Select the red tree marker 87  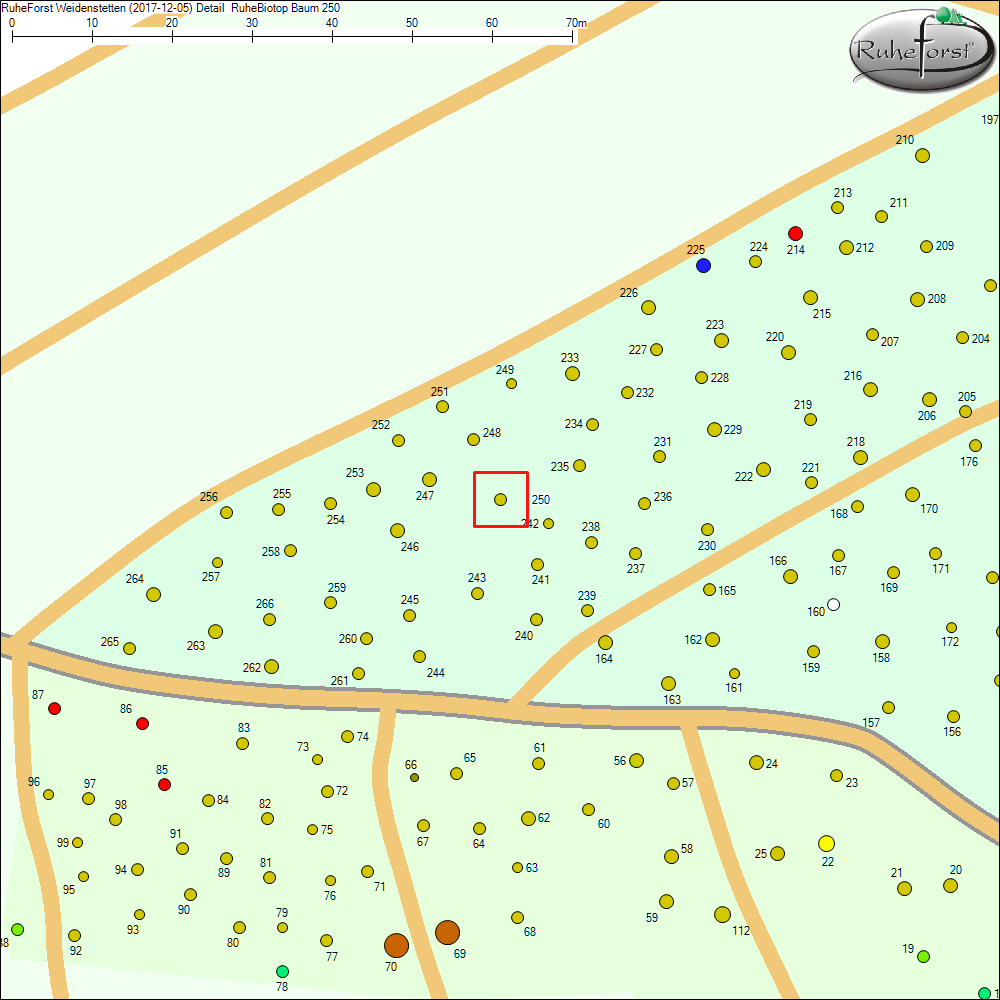click(x=54, y=708)
